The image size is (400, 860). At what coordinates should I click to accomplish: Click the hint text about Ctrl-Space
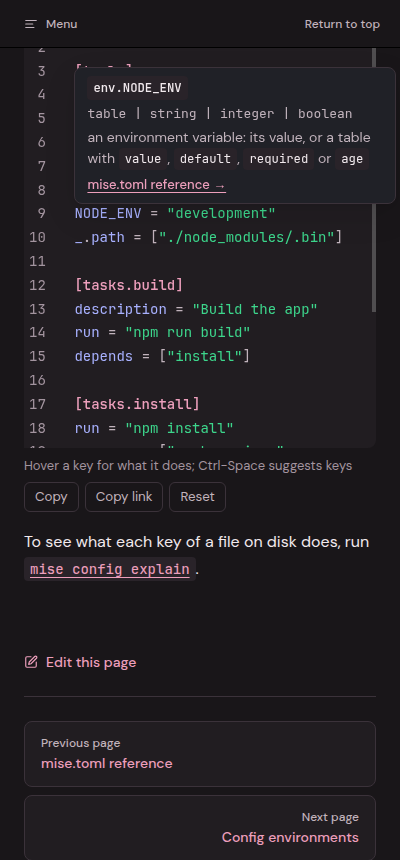[x=188, y=466]
